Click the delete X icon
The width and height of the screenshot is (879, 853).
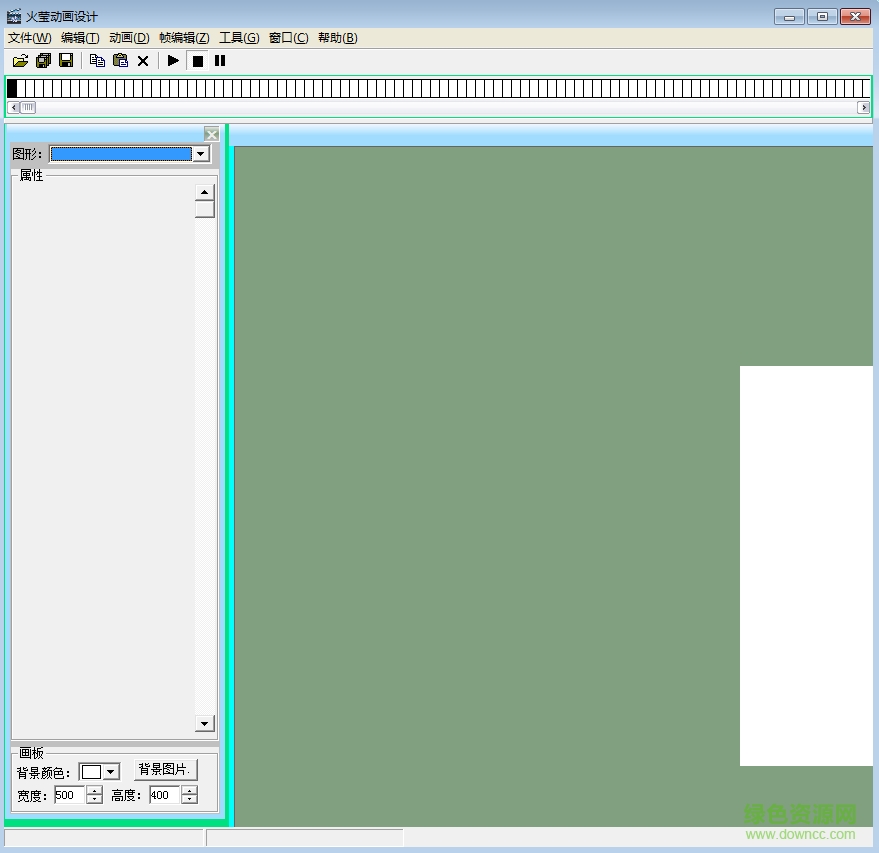(143, 61)
